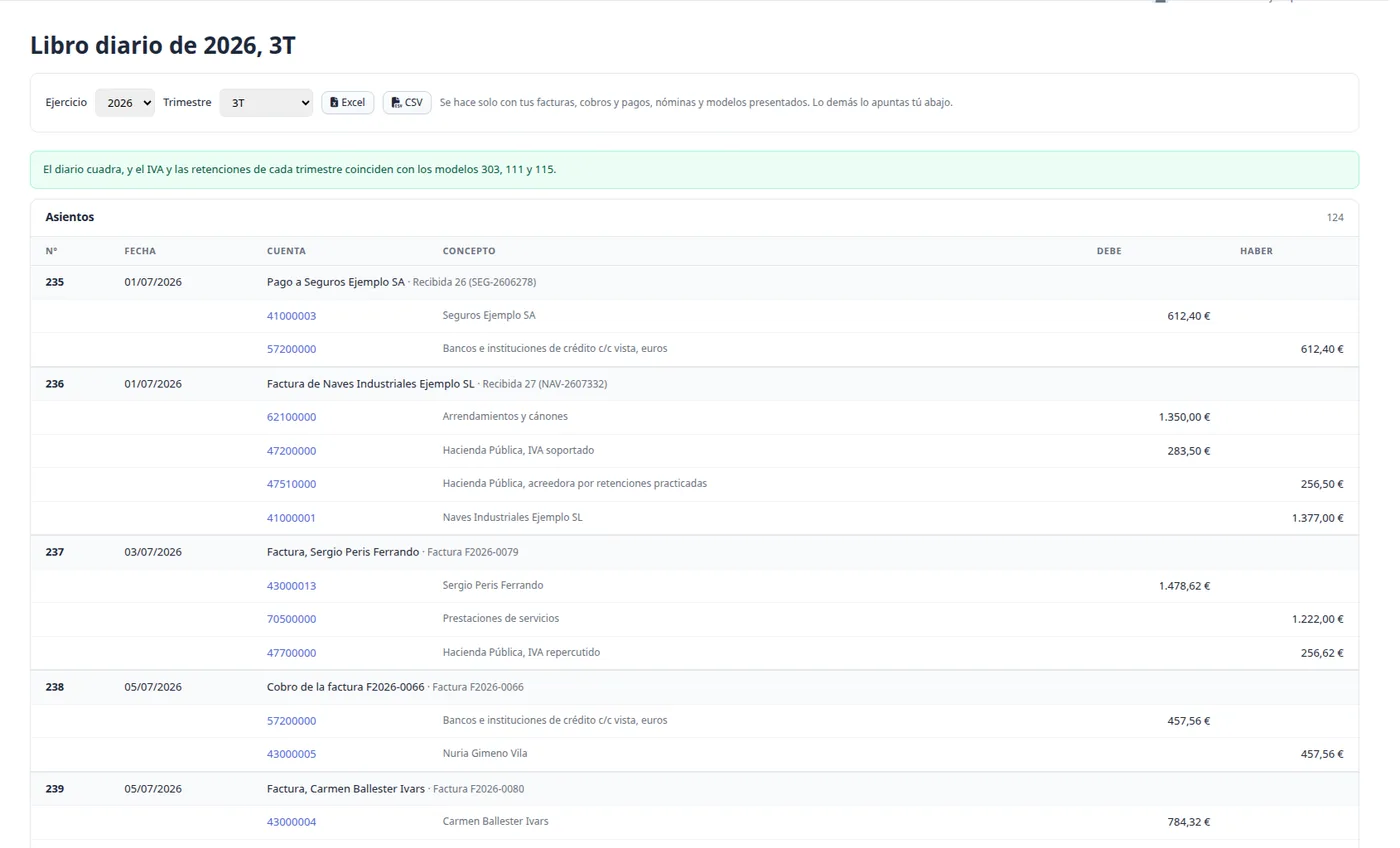Open account 47200000 IVA soportado
This screenshot has height=848, width=1400.
tap(291, 451)
